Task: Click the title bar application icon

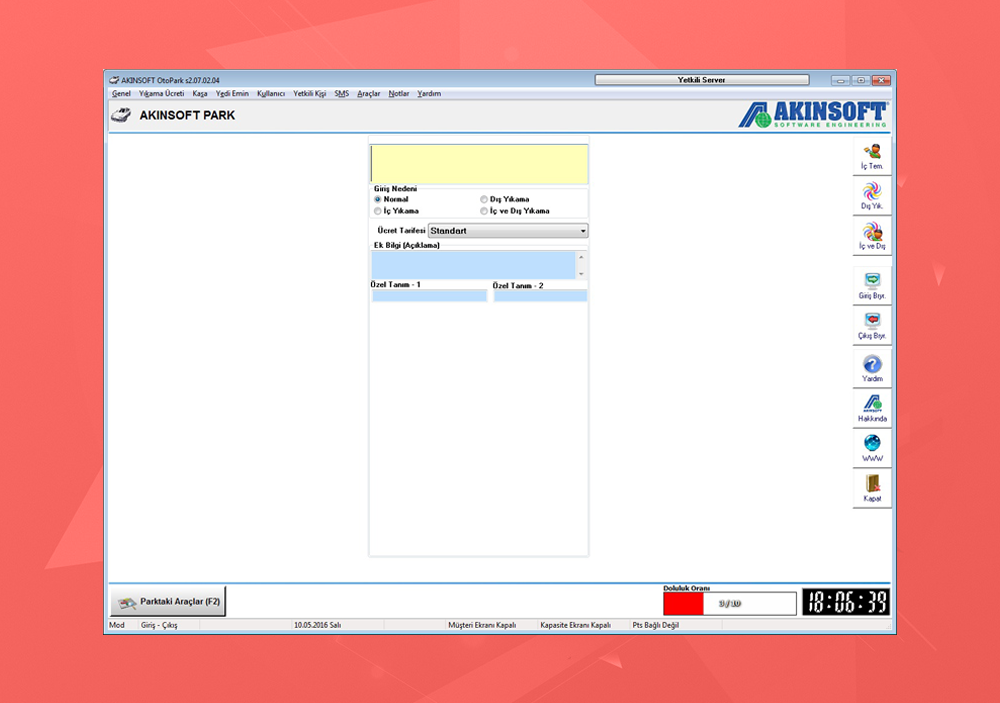Action: point(114,80)
